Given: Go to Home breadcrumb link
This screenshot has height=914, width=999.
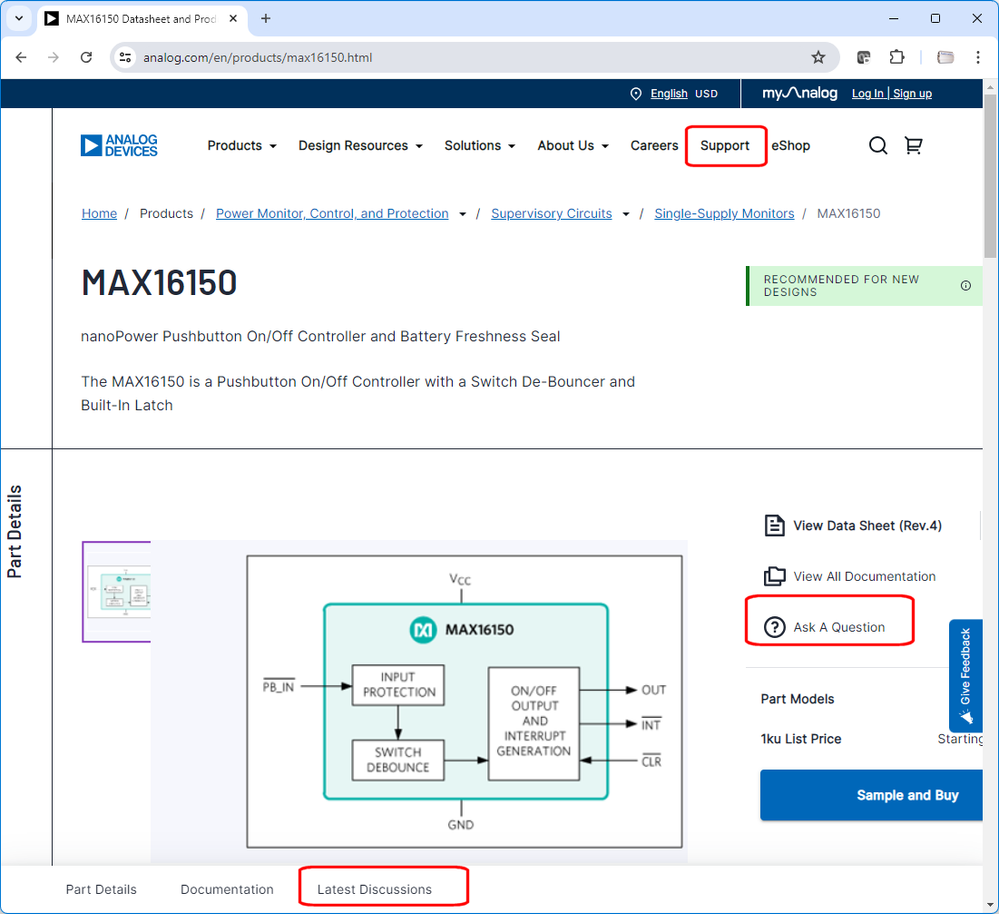Looking at the screenshot, I should pyautogui.click(x=99, y=213).
